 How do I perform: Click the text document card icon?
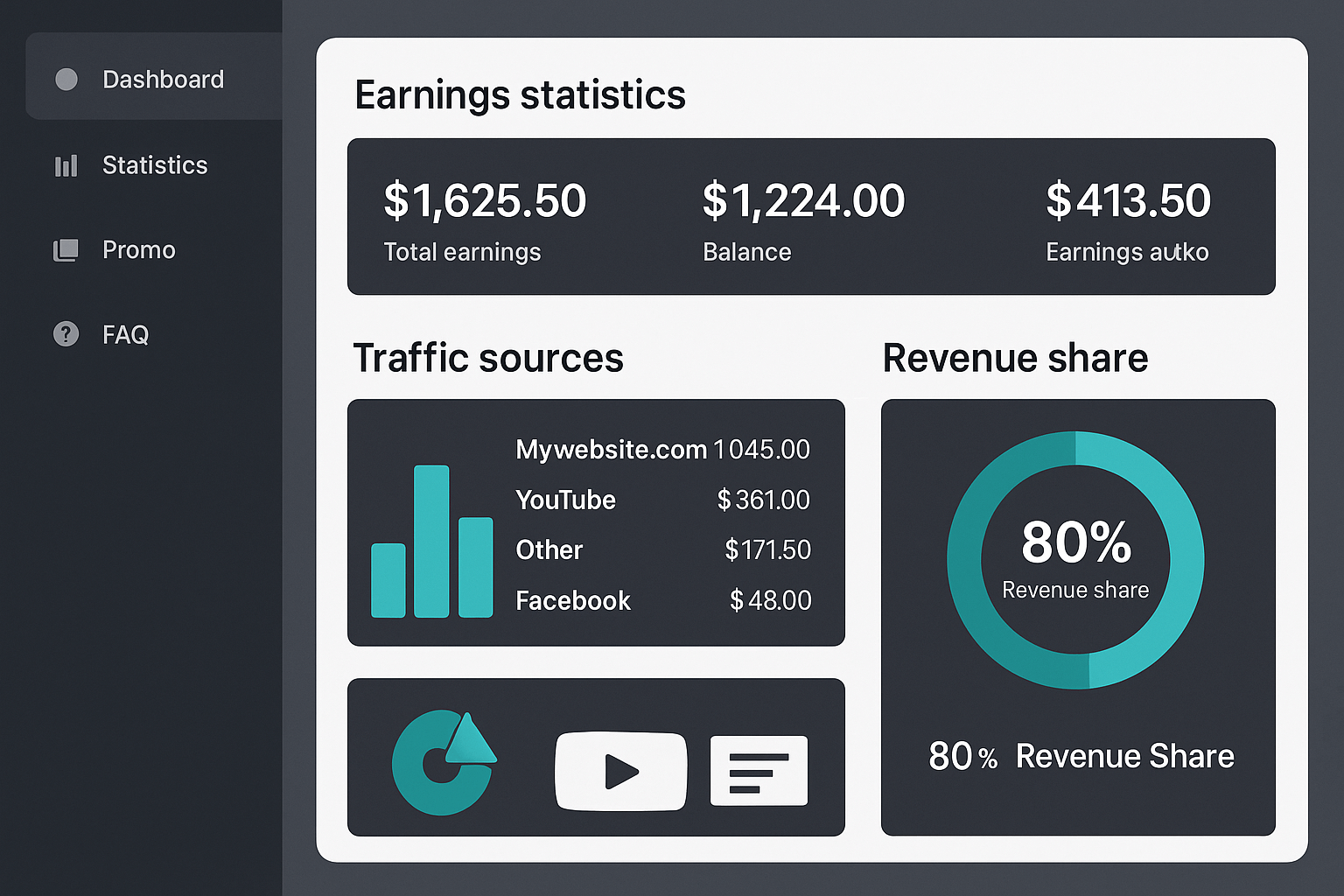(759, 771)
